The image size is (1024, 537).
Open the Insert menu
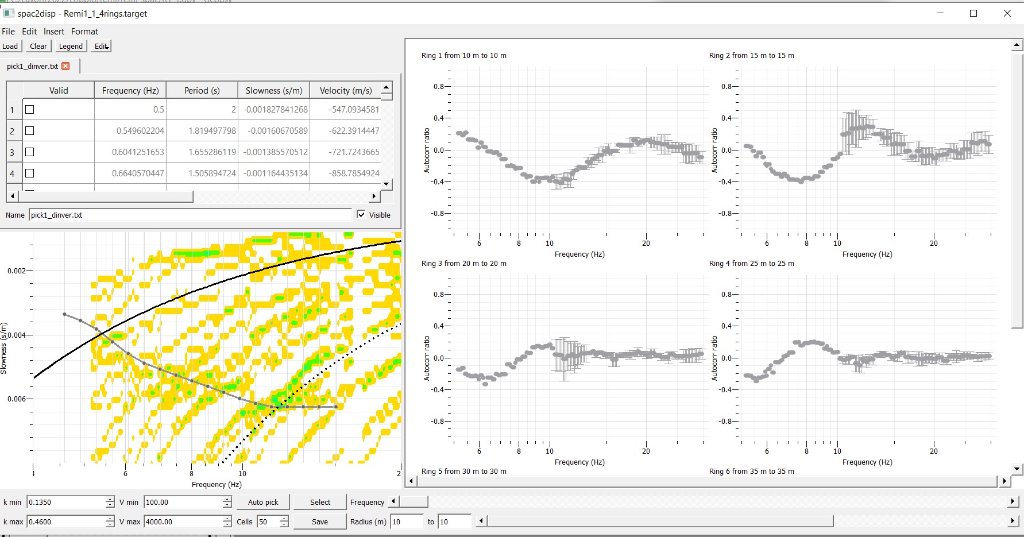point(53,32)
